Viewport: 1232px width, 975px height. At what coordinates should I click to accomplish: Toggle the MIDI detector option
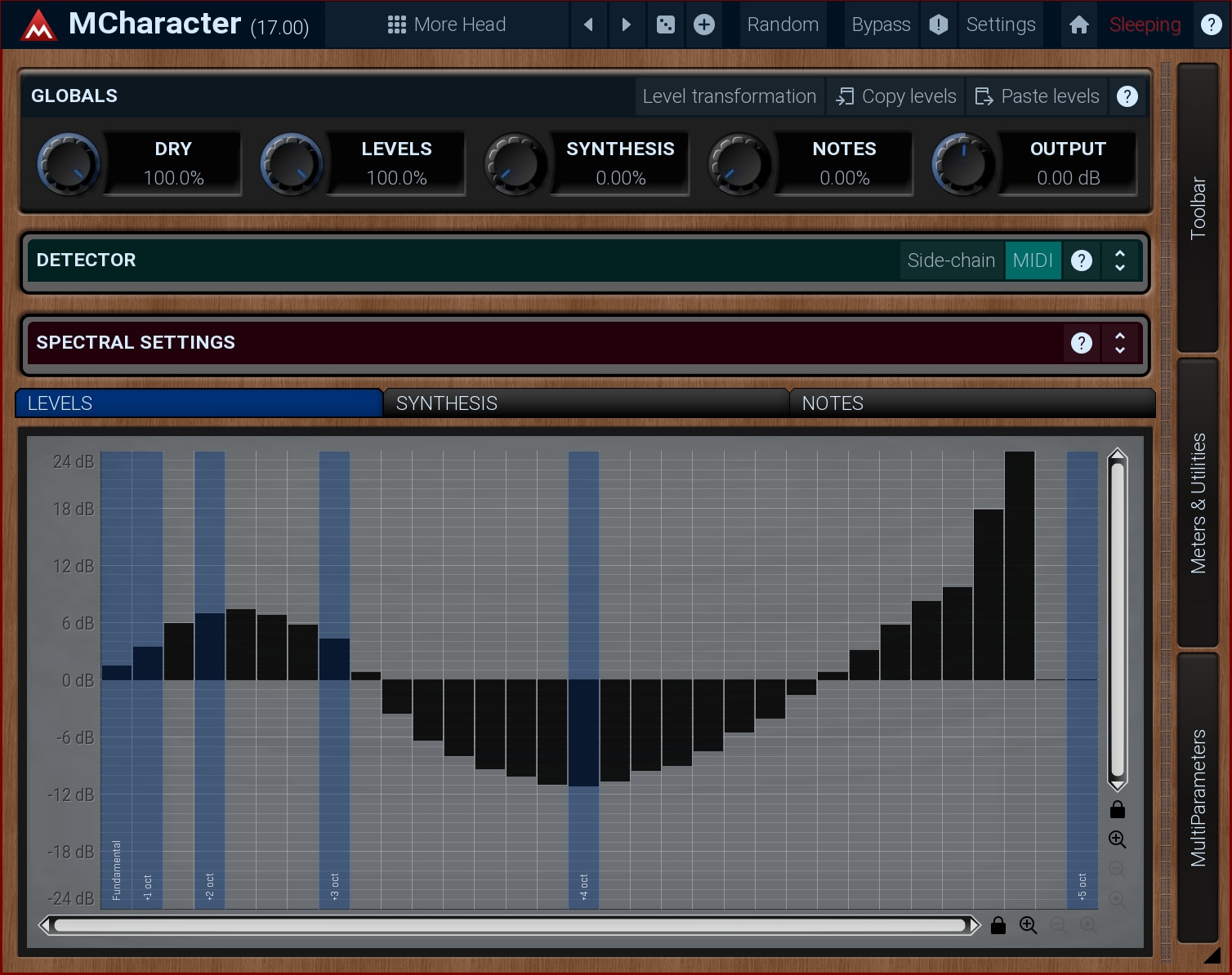point(1033,260)
